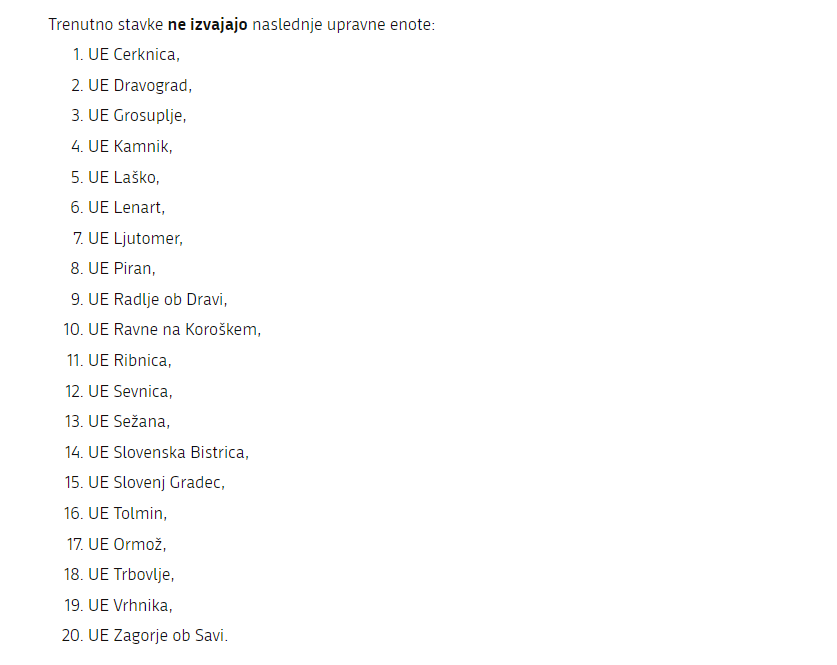Select UE Tolmin in the list
This screenshot has height=665, width=837.
(127, 513)
